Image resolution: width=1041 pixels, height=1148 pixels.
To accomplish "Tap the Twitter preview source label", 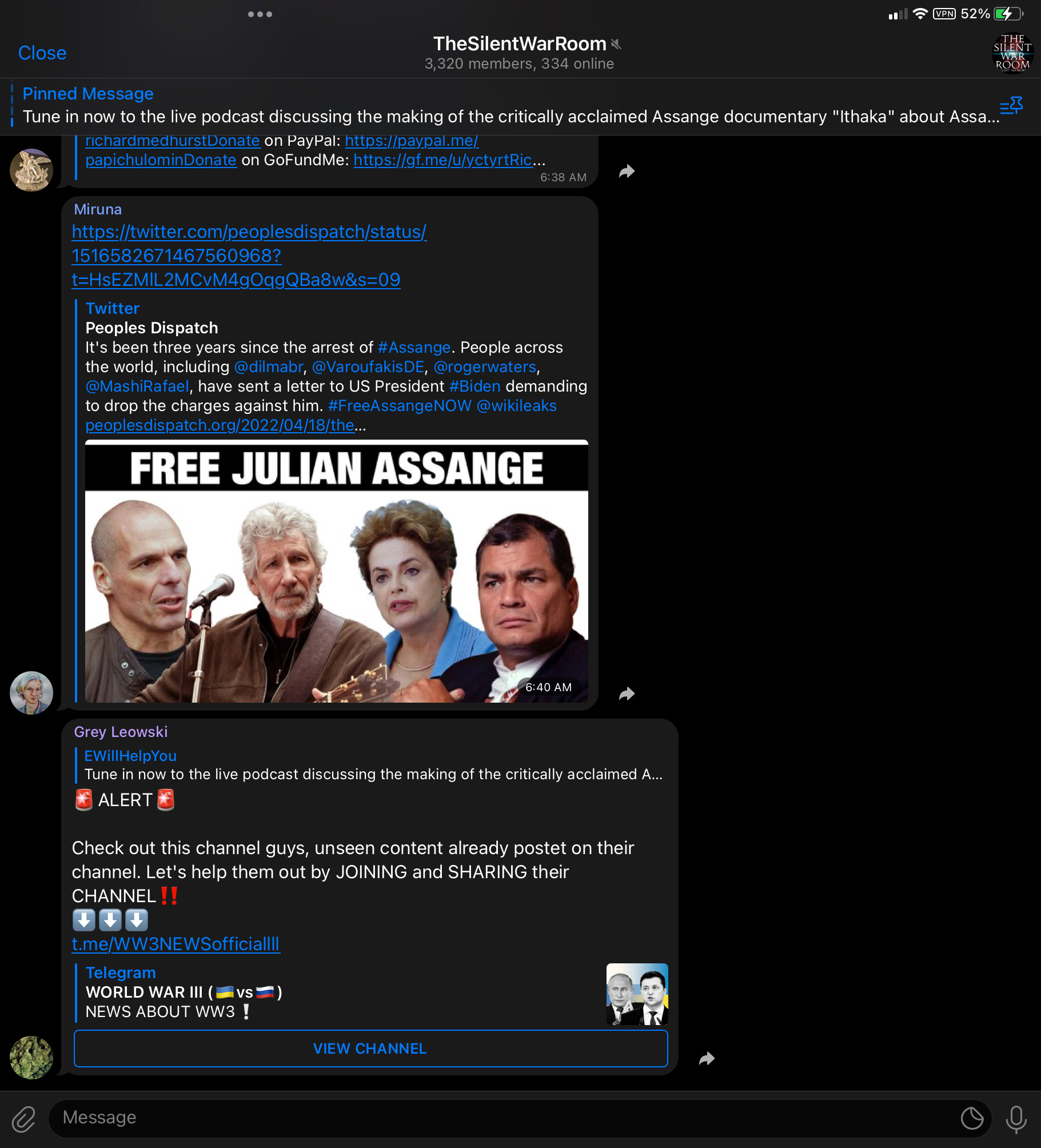I will pyautogui.click(x=113, y=309).
